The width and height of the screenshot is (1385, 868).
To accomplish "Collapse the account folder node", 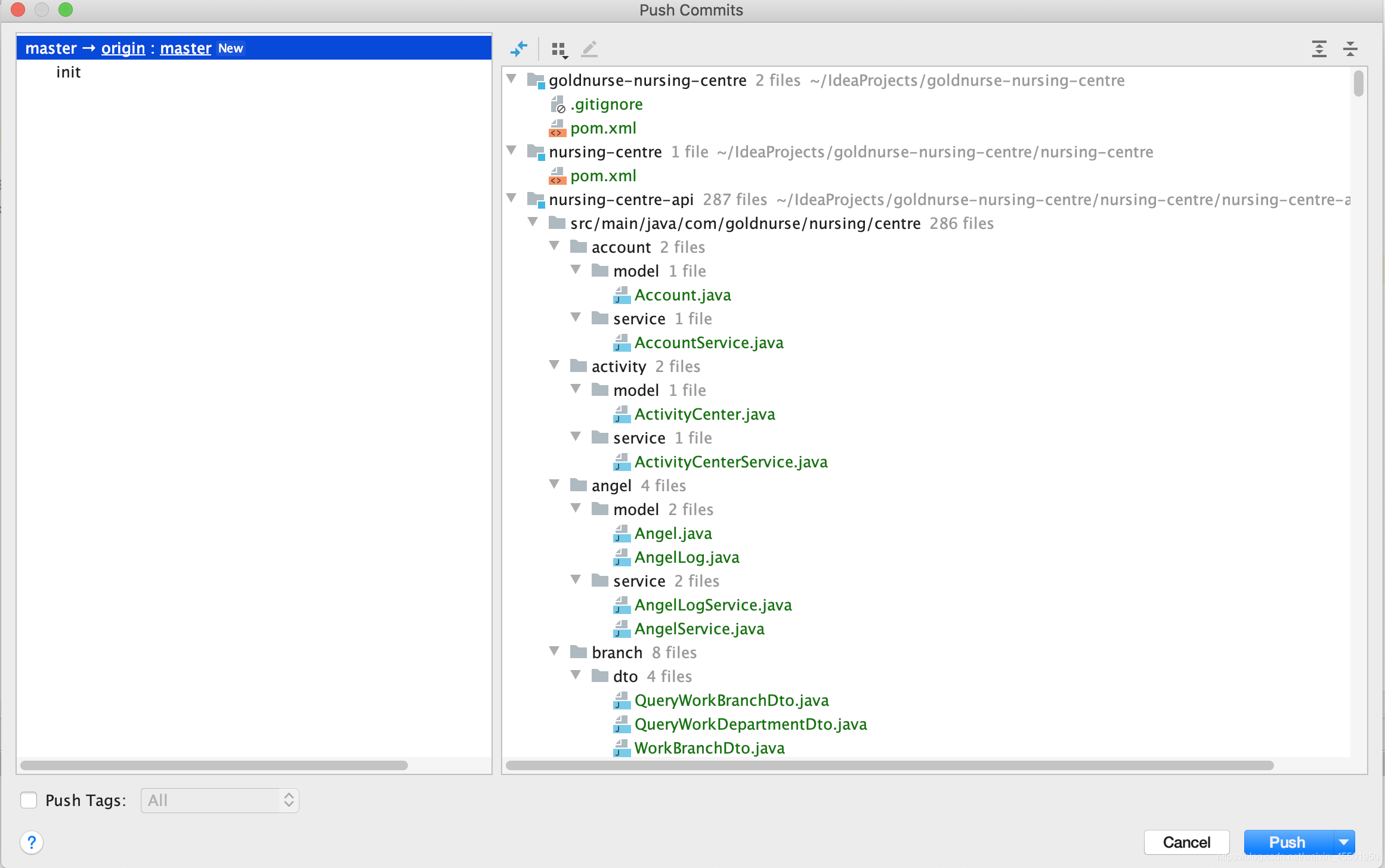I will [555, 246].
